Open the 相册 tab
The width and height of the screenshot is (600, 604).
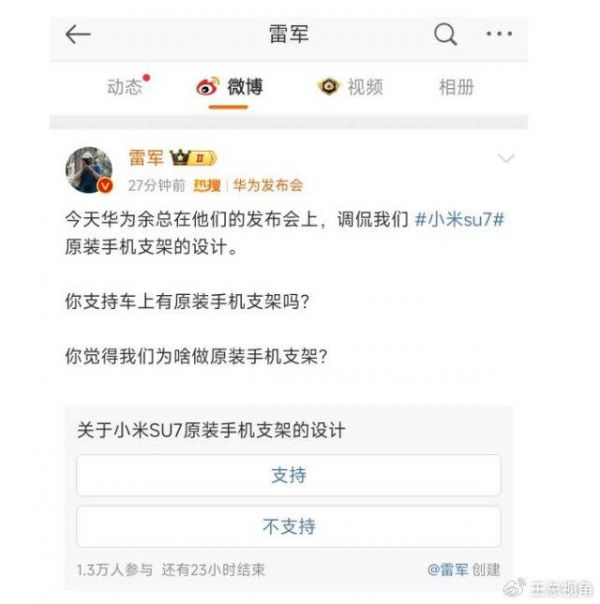tap(457, 87)
